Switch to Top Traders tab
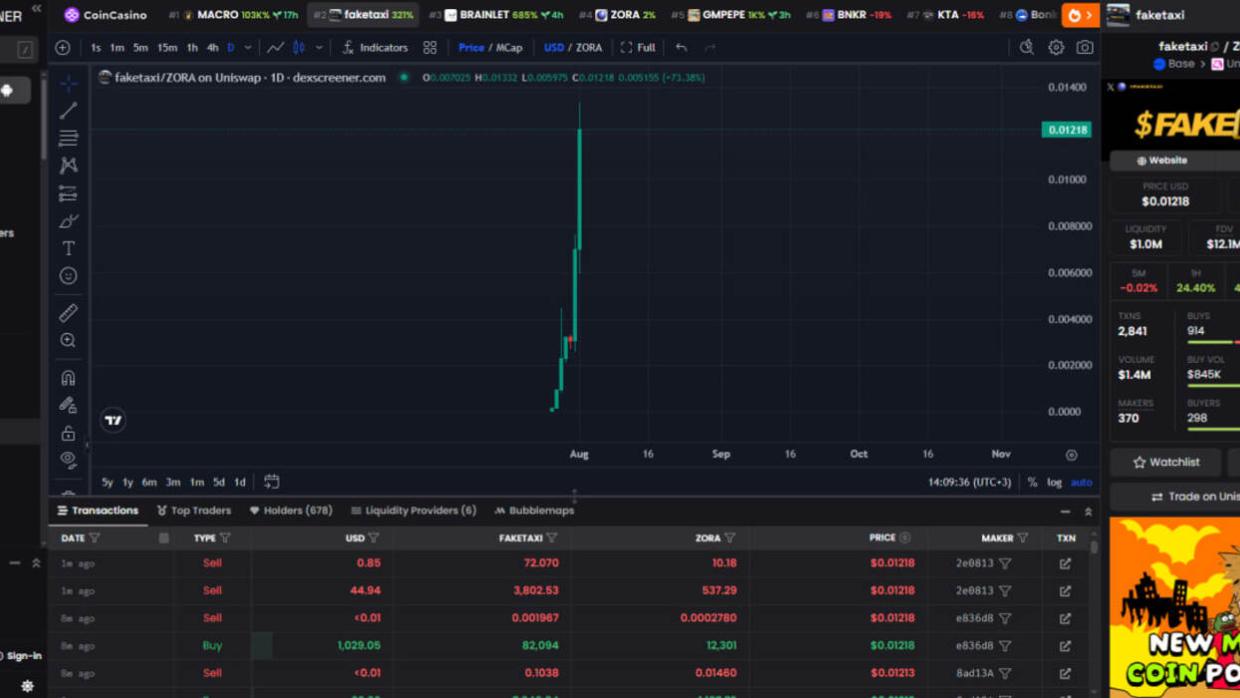Screen dimensions: 1240x698 [x=194, y=510]
